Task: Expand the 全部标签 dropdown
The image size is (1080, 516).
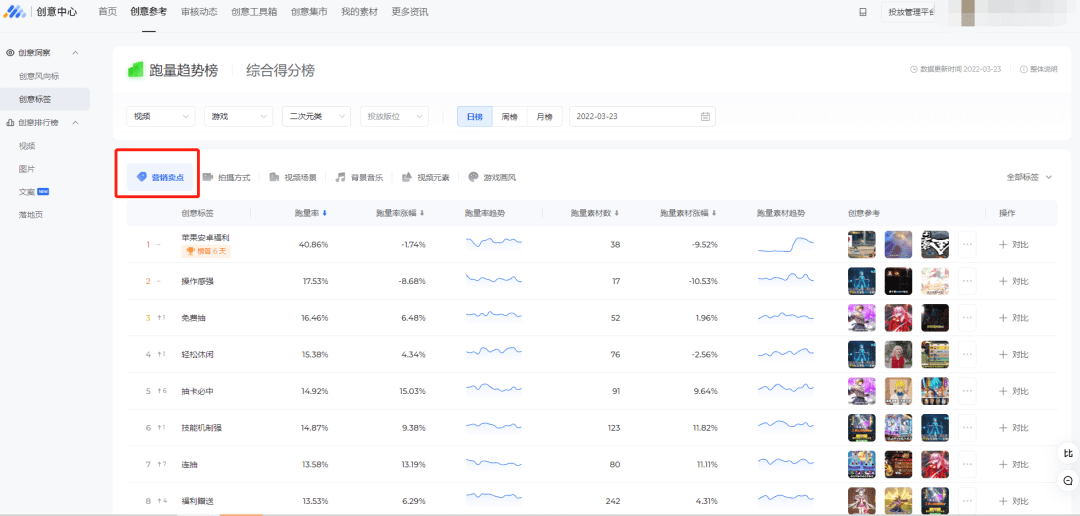Action: click(1029, 177)
